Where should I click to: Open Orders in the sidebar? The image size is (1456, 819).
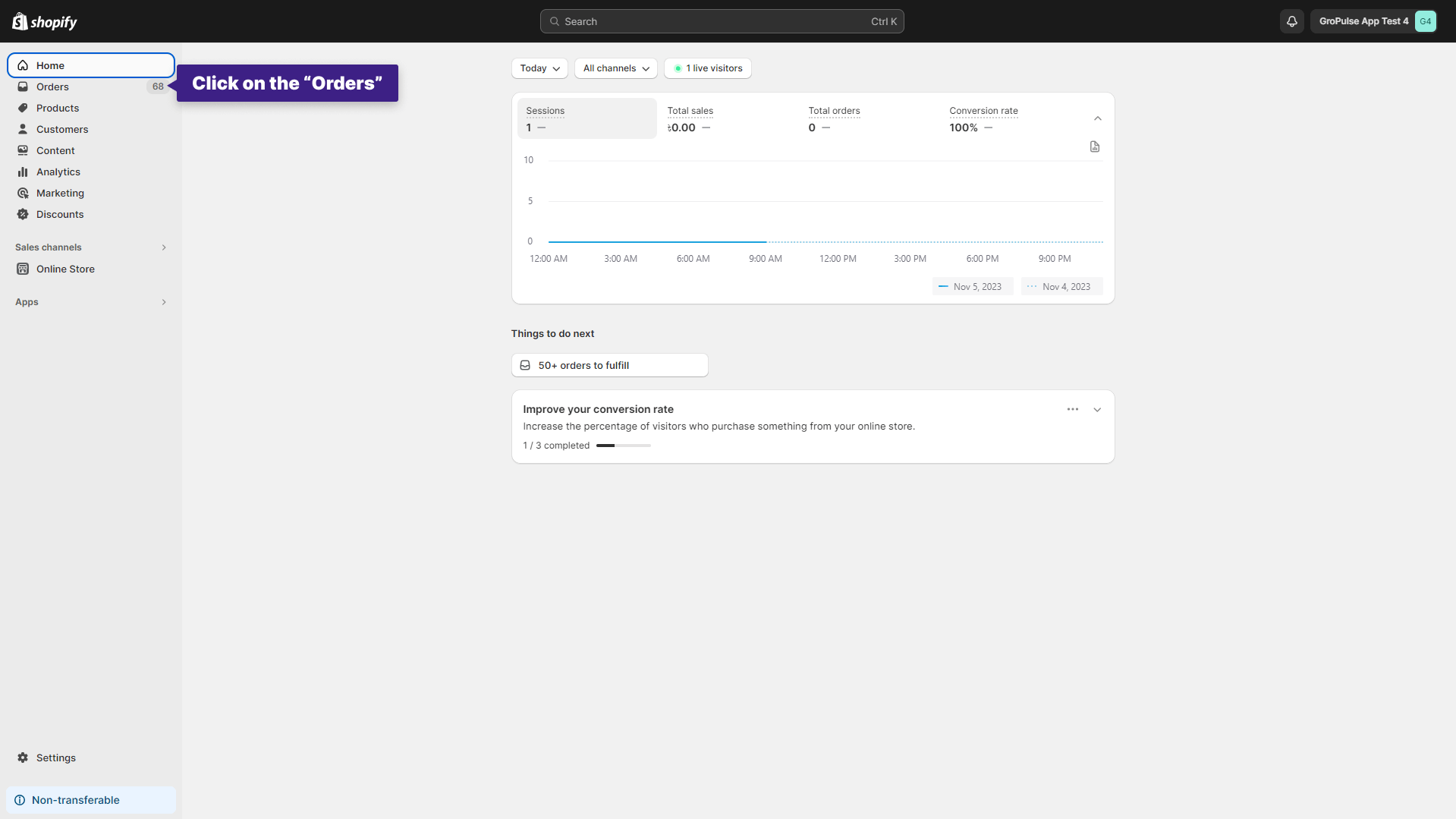(91, 87)
